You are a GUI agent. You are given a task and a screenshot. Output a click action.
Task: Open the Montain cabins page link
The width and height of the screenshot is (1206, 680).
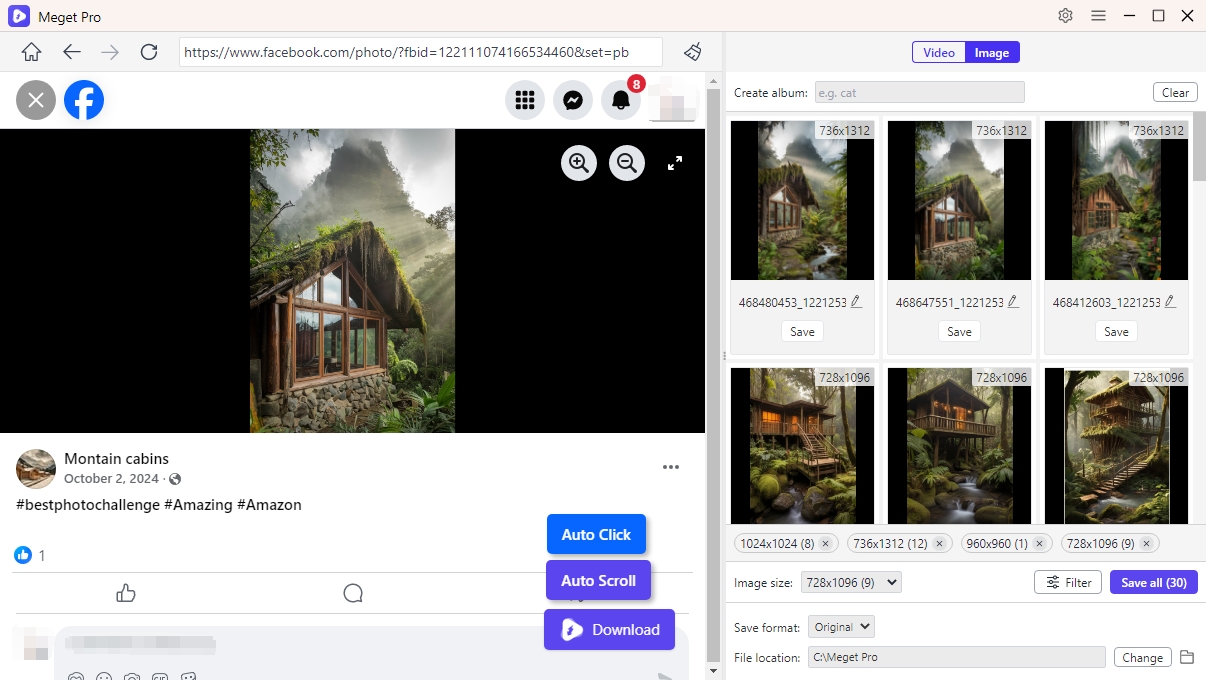(x=116, y=459)
